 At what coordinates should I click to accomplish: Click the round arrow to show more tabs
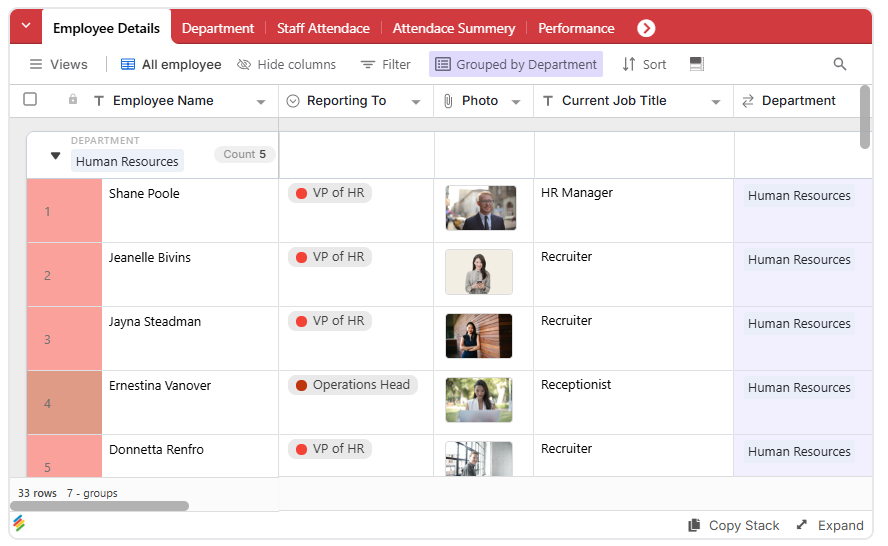pos(646,28)
